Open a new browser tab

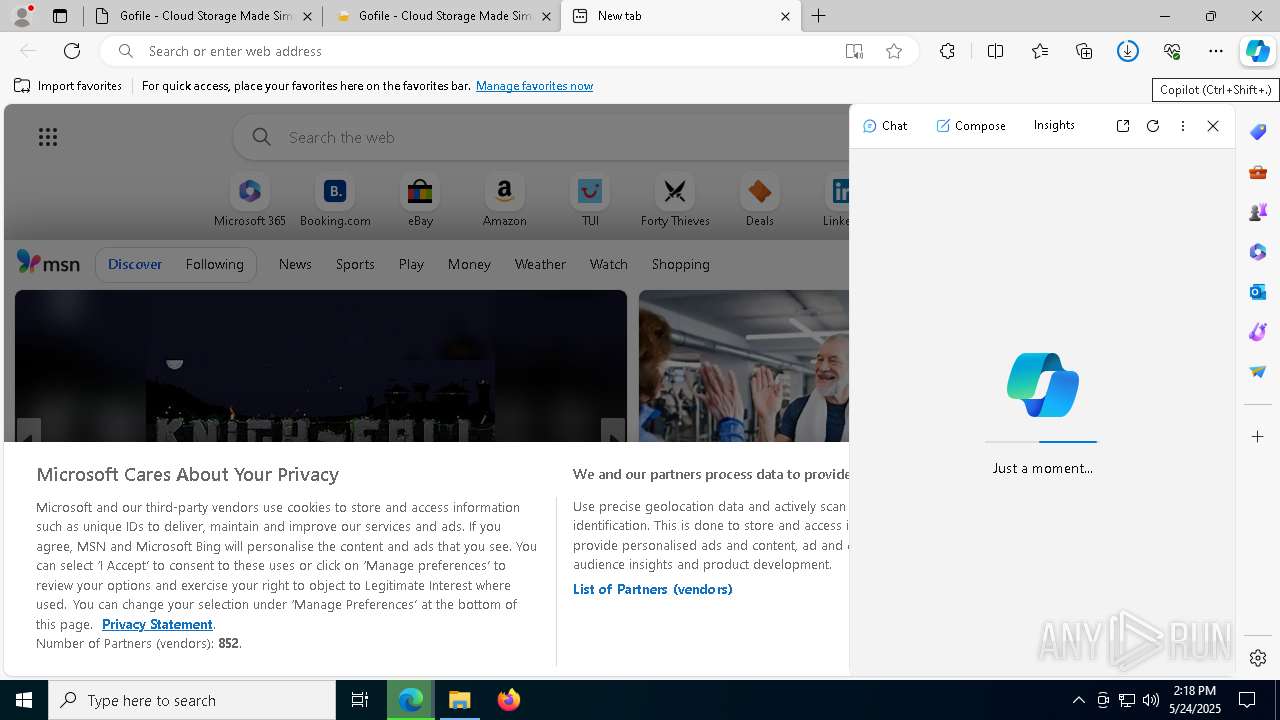click(x=818, y=16)
